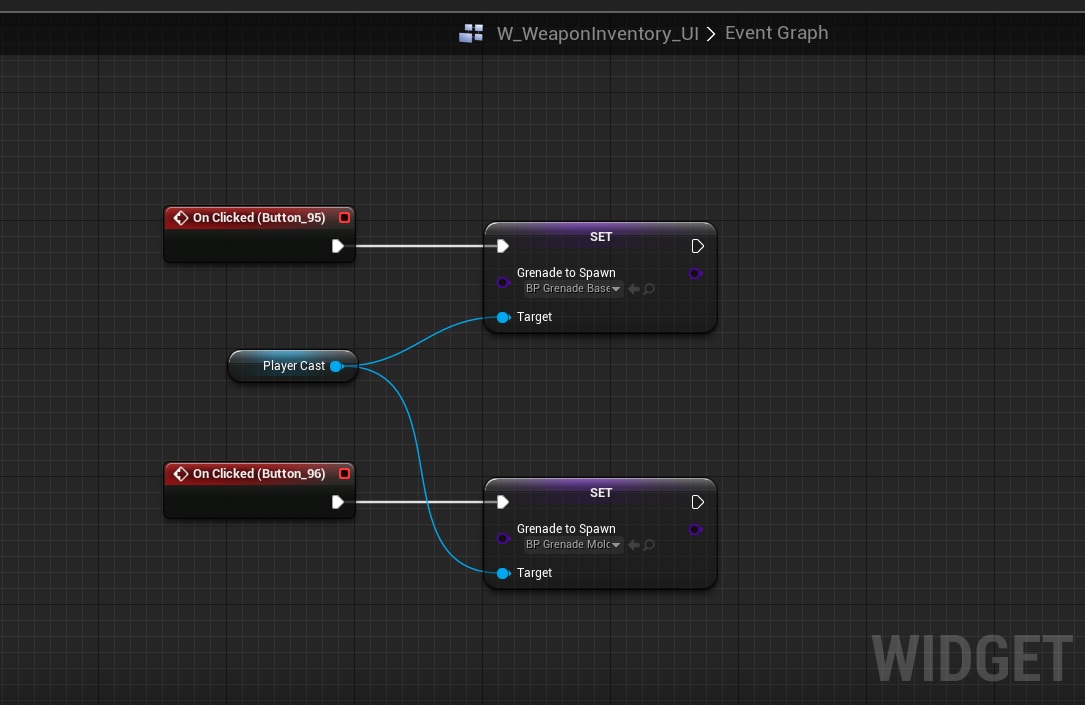Open W_WeaponInventory_UI in the breadcrumb
This screenshot has height=705, width=1085.
(x=597, y=34)
